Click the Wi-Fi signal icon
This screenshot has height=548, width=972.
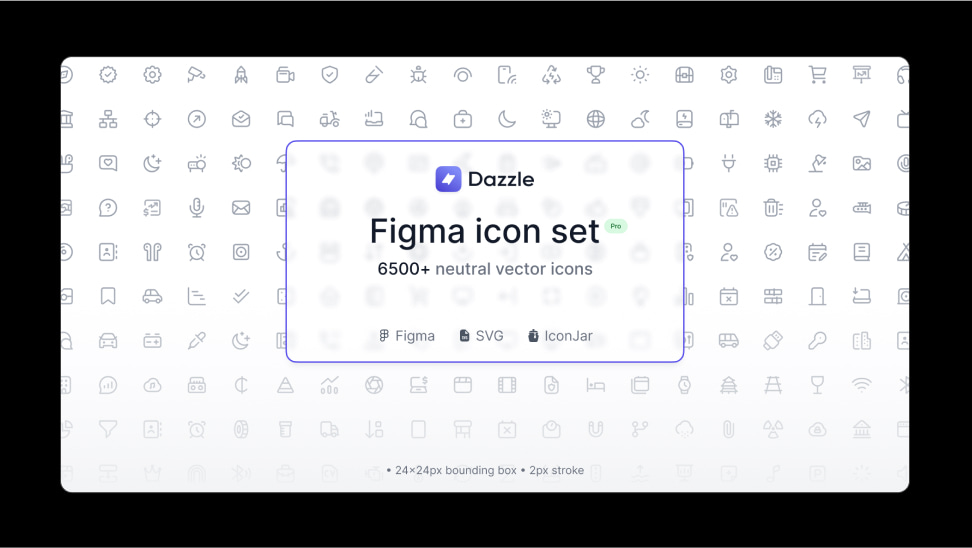862,385
